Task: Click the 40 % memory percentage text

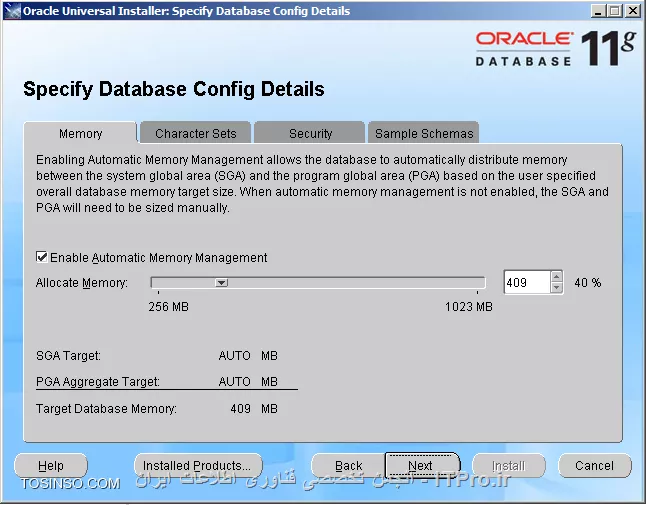Action: click(588, 283)
